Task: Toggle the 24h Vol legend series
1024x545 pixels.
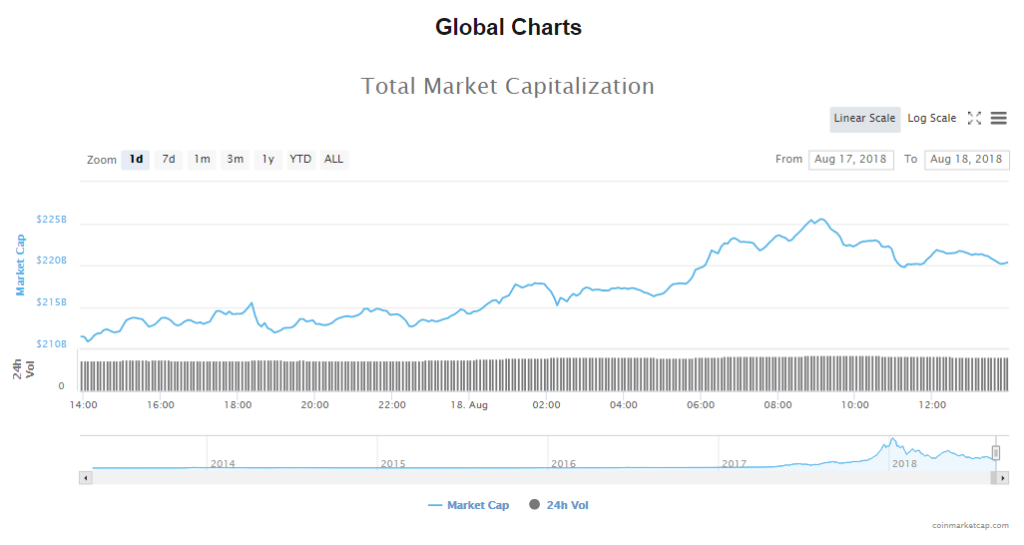Action: (x=558, y=505)
